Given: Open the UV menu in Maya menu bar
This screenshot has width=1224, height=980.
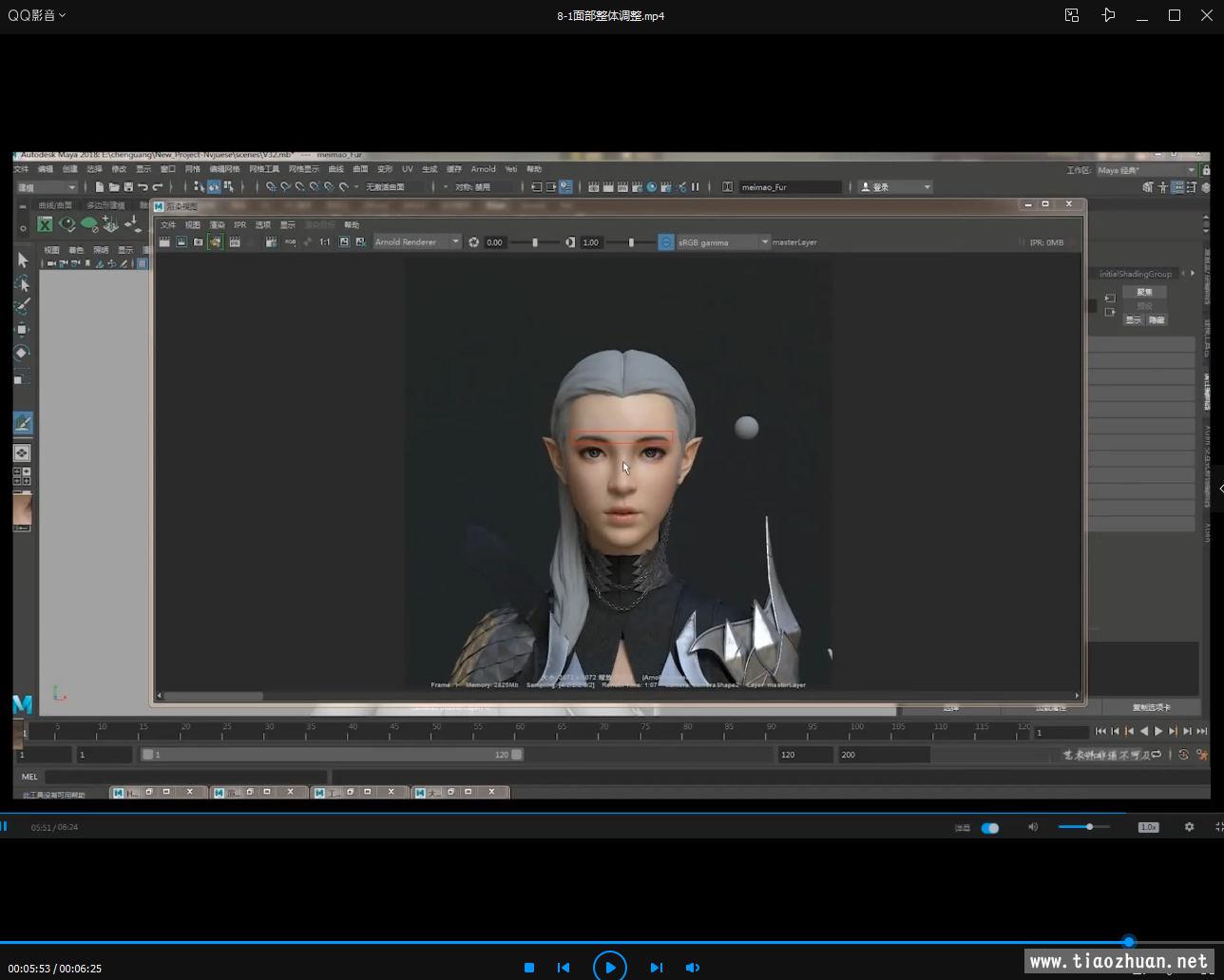Looking at the screenshot, I should click(407, 169).
